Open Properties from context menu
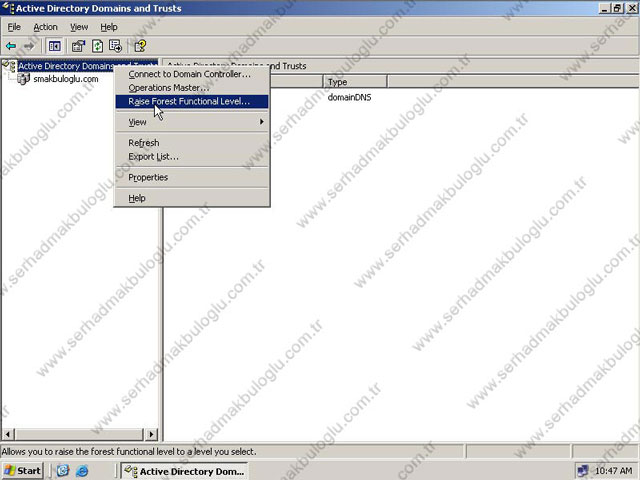The image size is (640, 480). coord(192,177)
